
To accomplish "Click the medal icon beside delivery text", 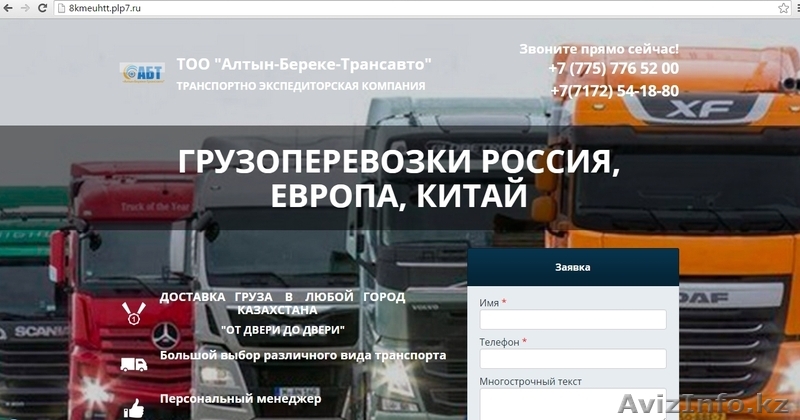I will tap(134, 313).
